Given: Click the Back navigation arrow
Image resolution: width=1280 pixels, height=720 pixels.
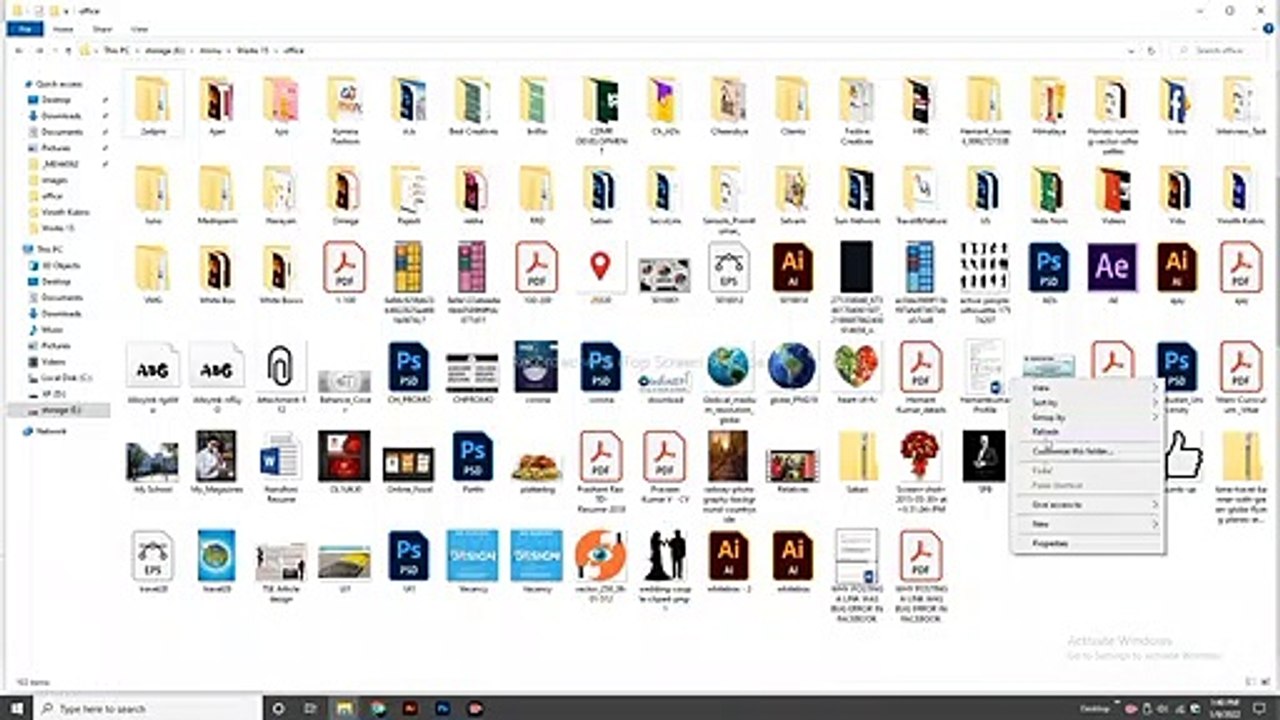Looking at the screenshot, I should pyautogui.click(x=18, y=50).
